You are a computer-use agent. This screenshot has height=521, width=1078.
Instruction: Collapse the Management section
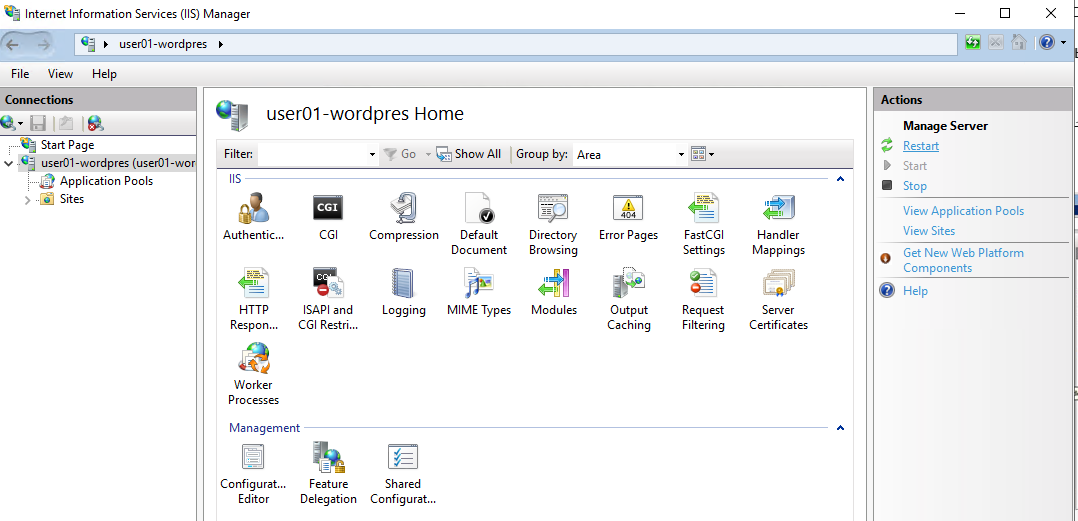(x=839, y=428)
